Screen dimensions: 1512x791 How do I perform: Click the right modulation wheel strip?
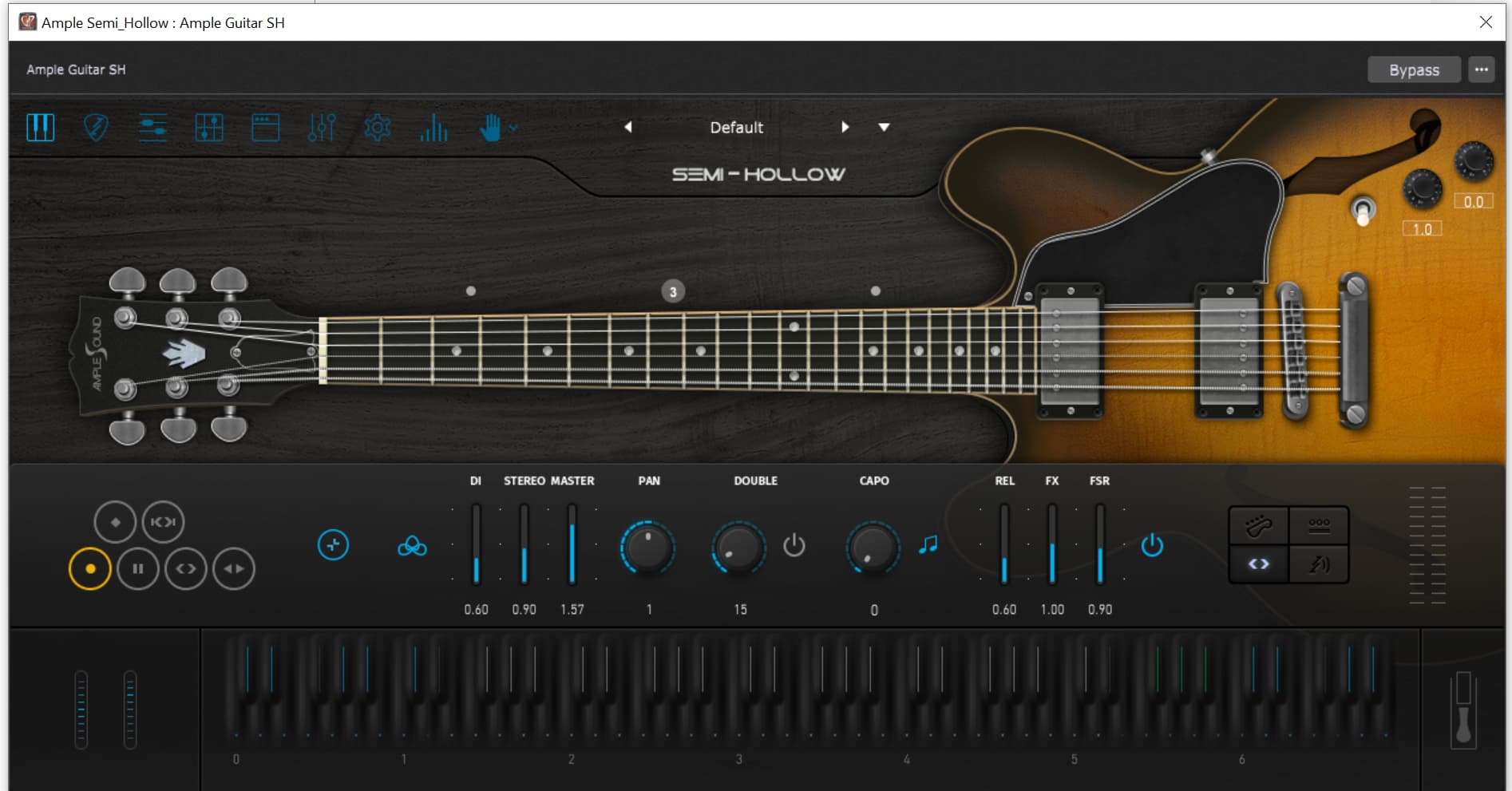(130, 710)
